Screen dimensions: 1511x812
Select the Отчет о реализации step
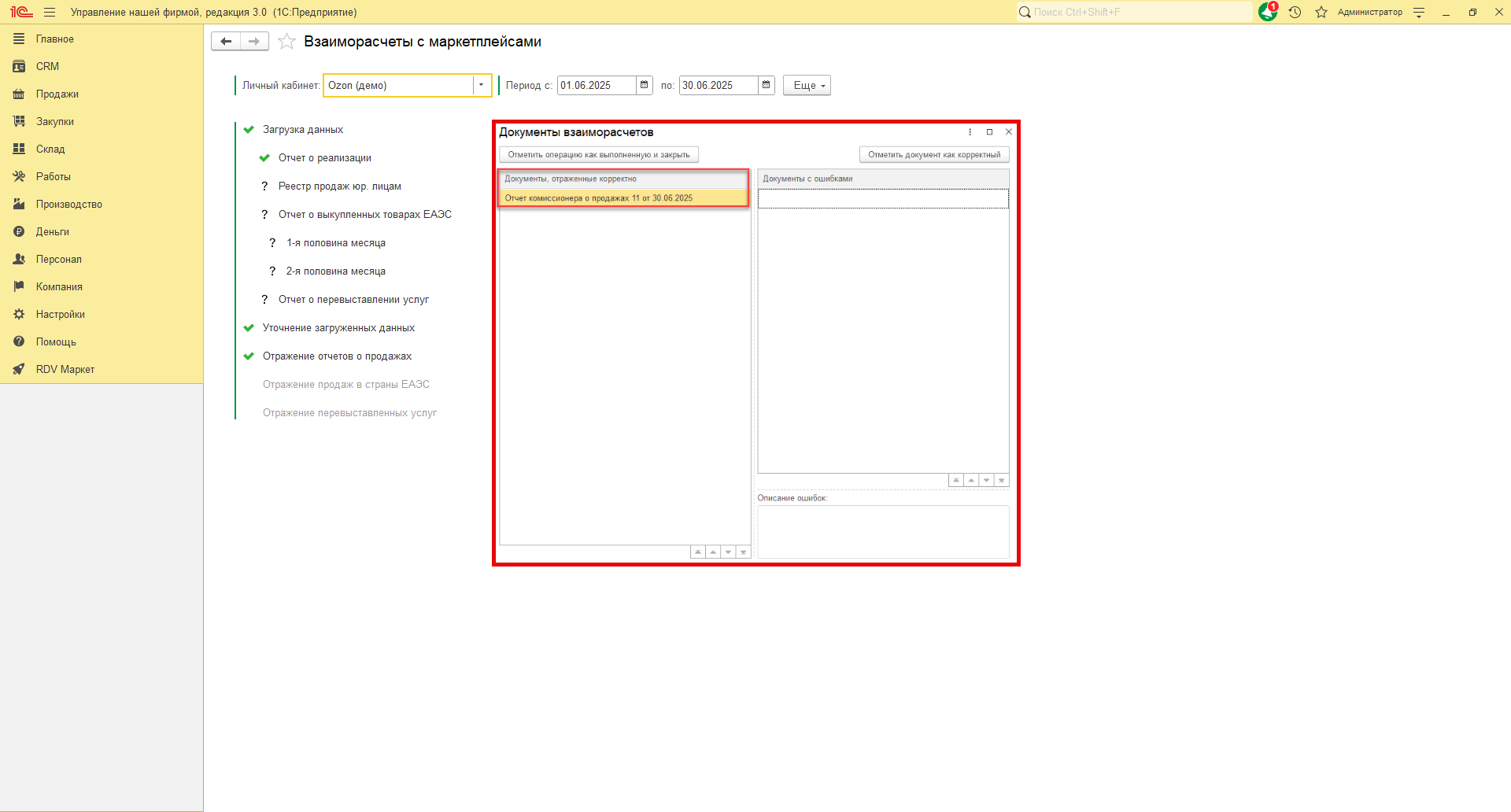(324, 158)
